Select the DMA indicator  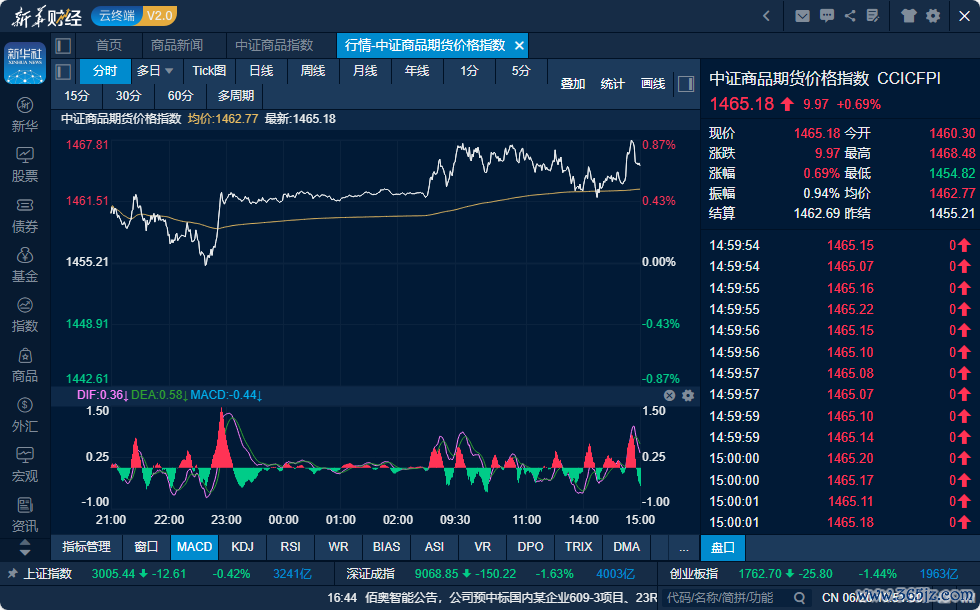pyautogui.click(x=626, y=547)
